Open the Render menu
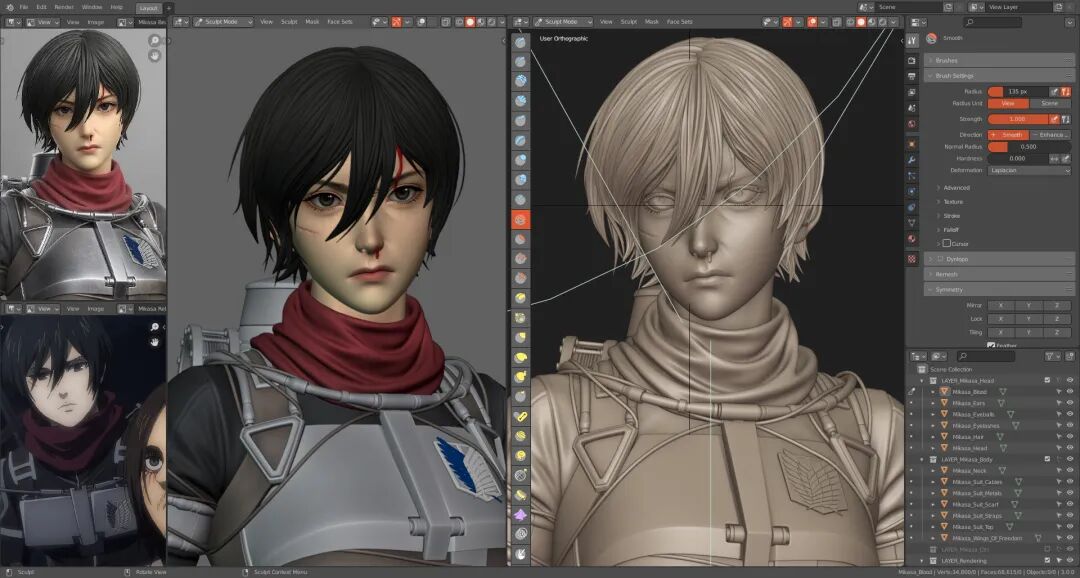 (64, 7)
